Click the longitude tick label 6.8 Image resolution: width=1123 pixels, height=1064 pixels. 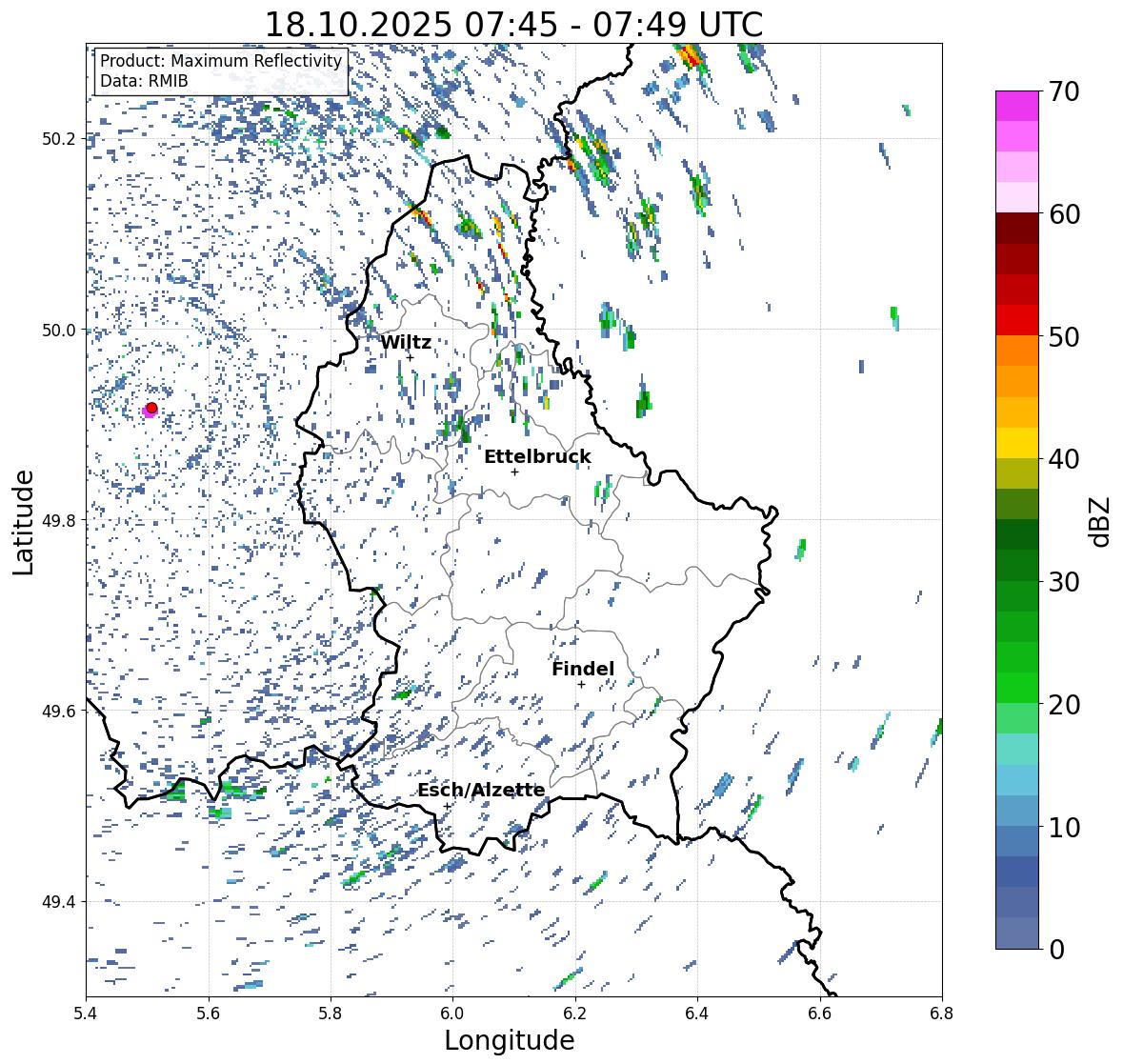coord(942,1014)
